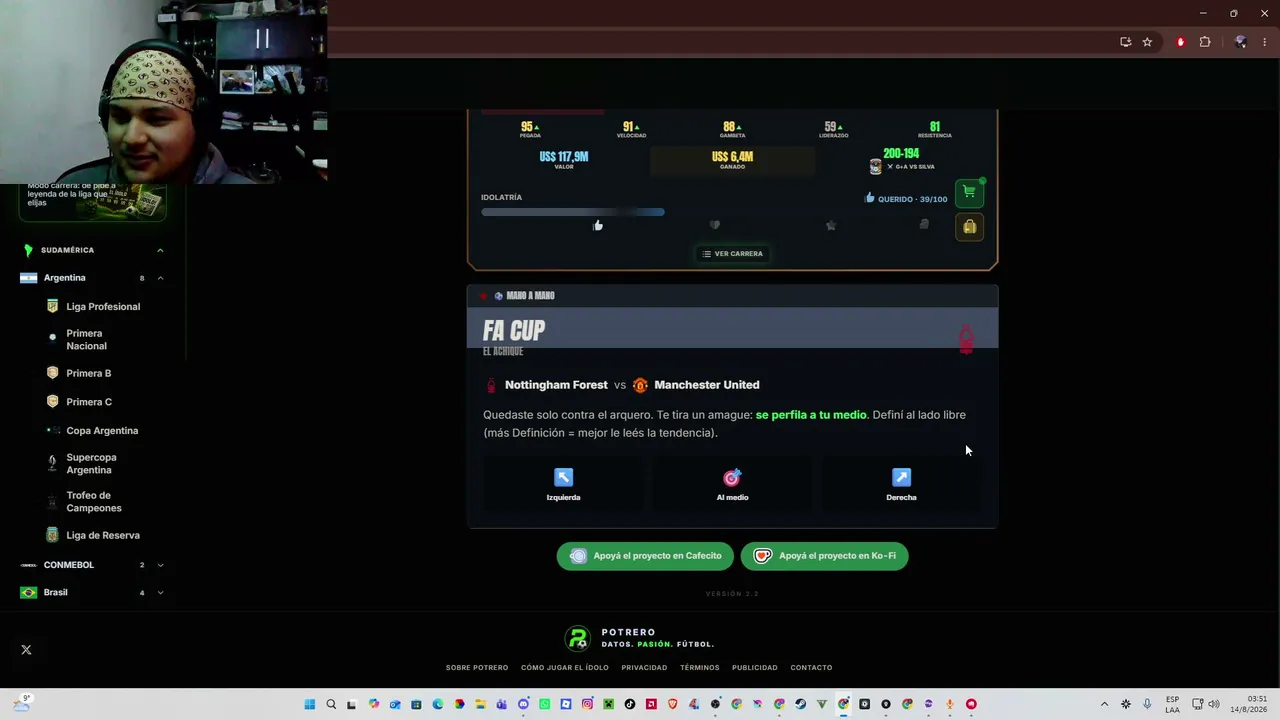The image size is (1280, 720).
Task: Click the browser profile avatar
Action: (x=1241, y=42)
